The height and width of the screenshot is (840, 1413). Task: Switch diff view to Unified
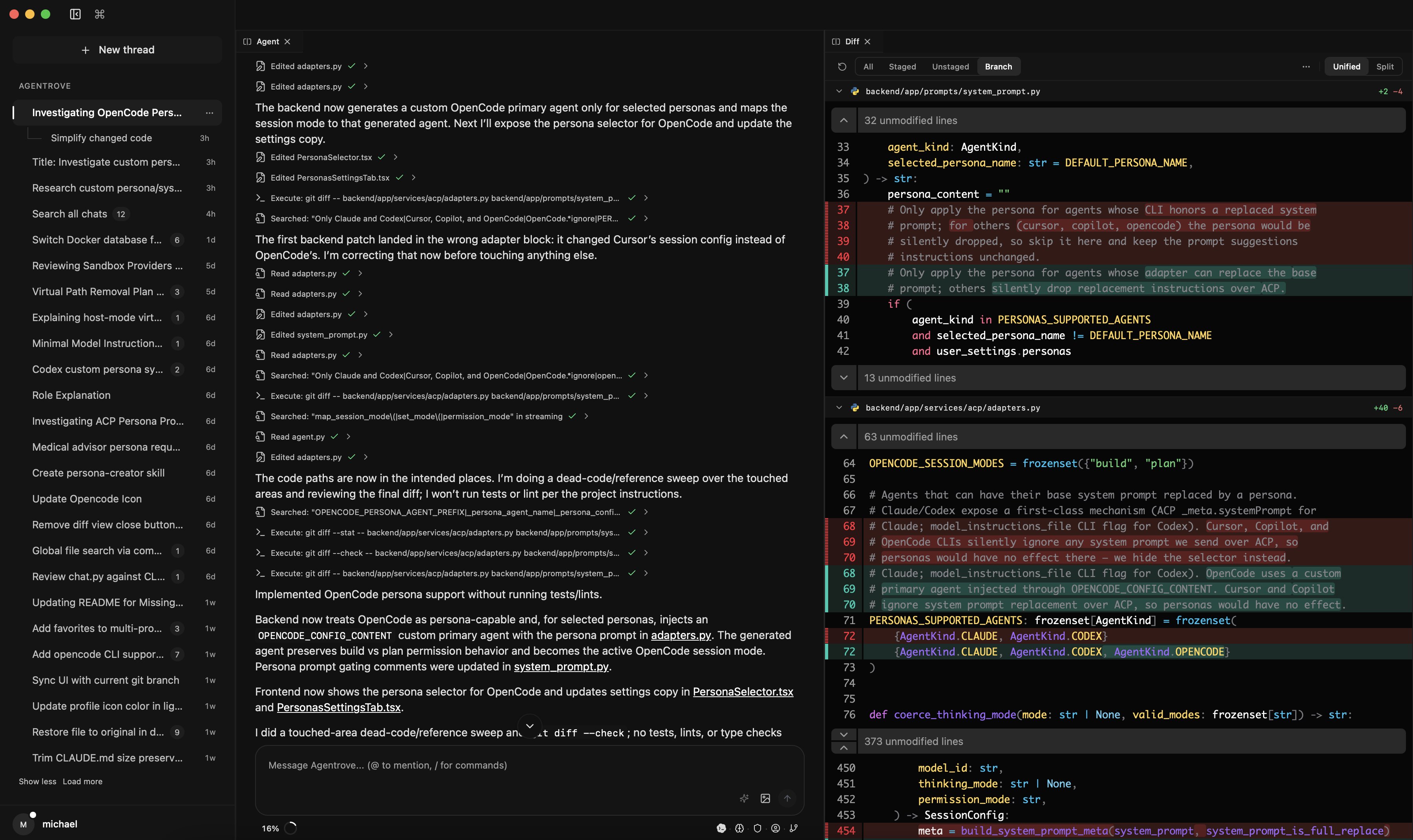click(x=1346, y=67)
